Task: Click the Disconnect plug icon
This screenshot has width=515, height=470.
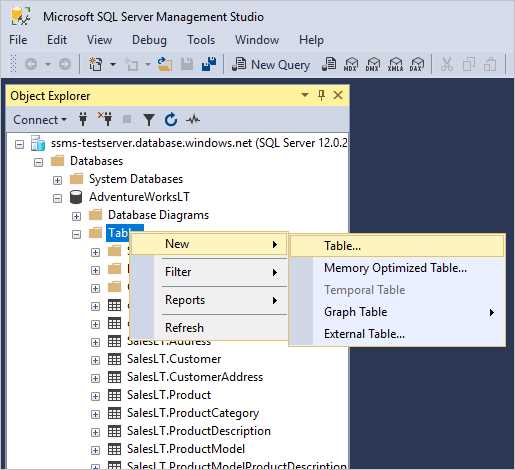Action: pyautogui.click(x=105, y=119)
